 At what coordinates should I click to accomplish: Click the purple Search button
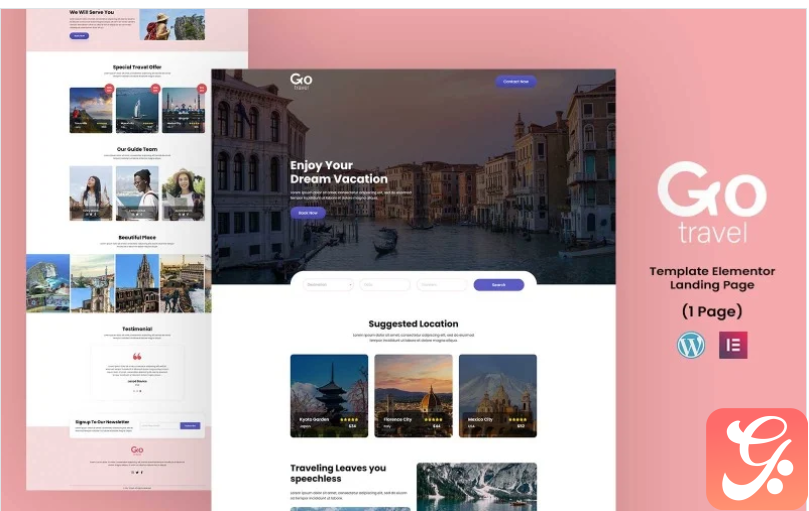tap(498, 285)
